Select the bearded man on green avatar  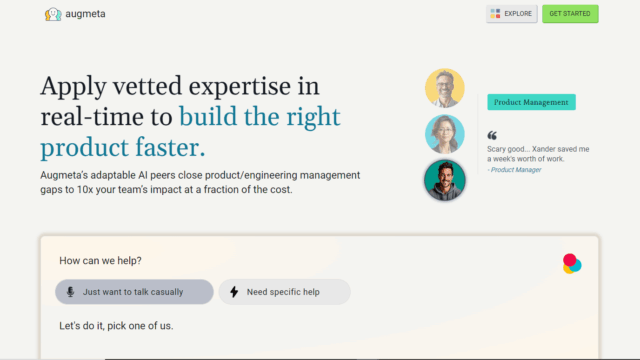click(444, 180)
